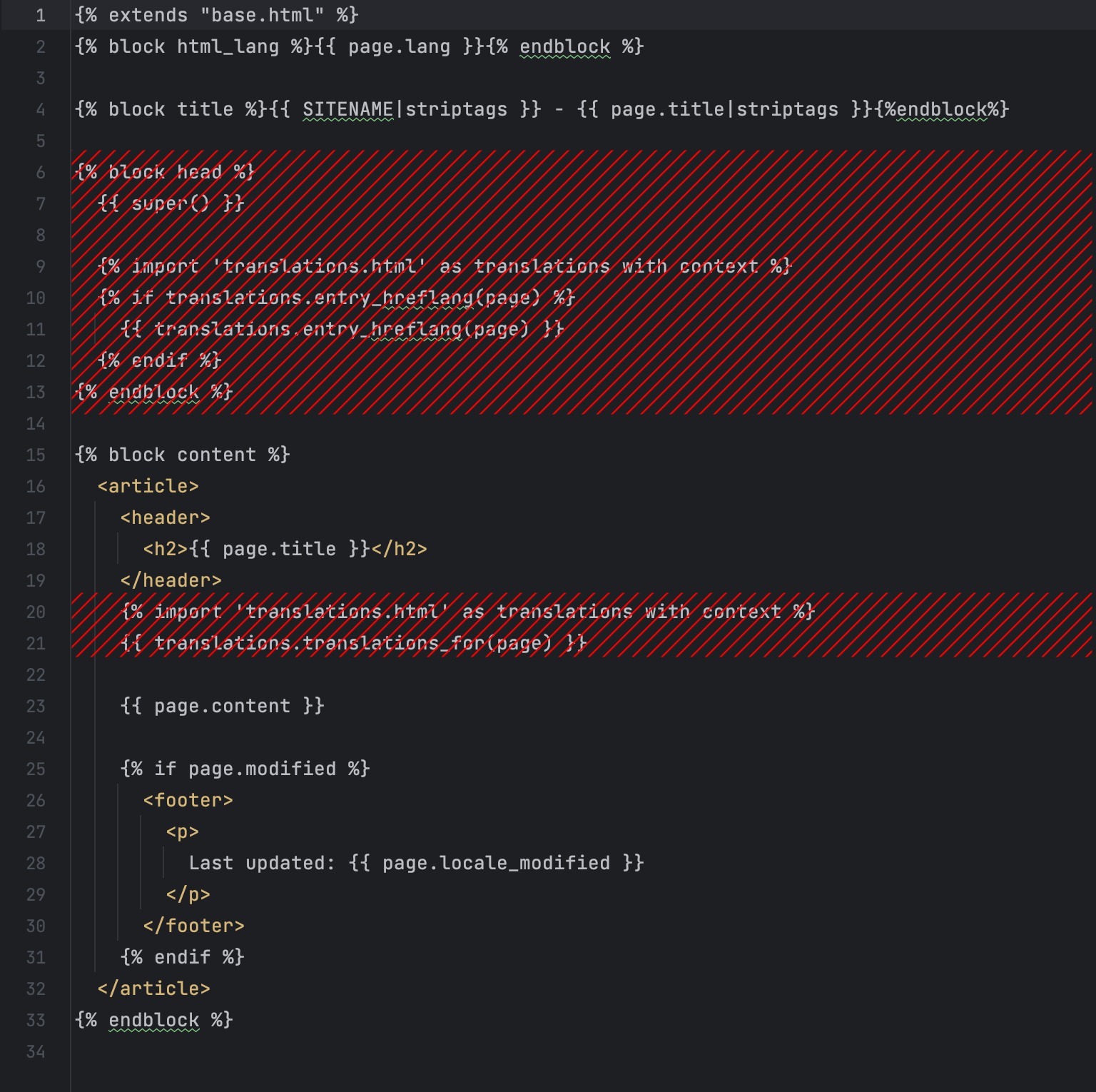This screenshot has width=1096, height=1092.
Task: Click the if page.modified statement
Action: click(x=245, y=769)
